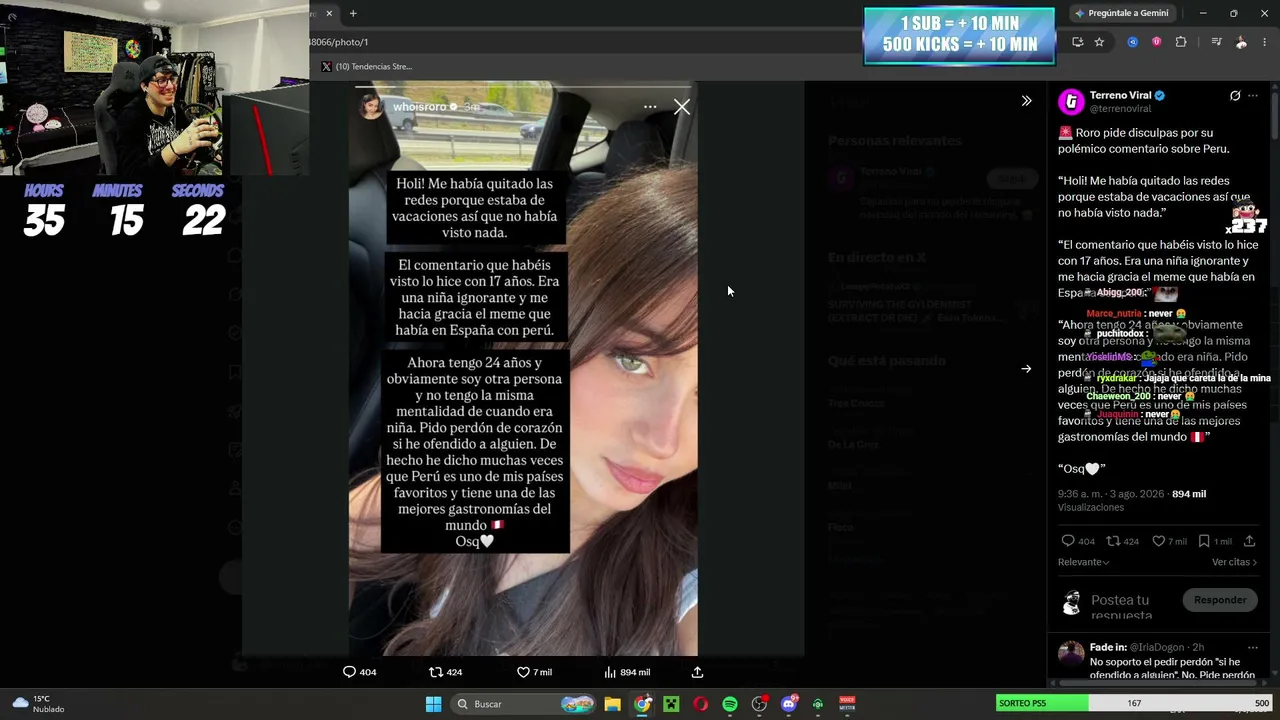Viewport: 1280px width, 720px height.
Task: Open Windows Start menu
Action: pos(433,704)
